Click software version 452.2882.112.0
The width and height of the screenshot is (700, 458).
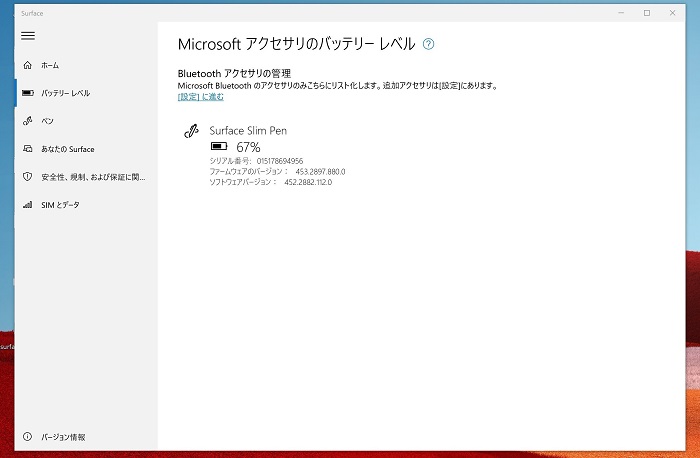308,182
